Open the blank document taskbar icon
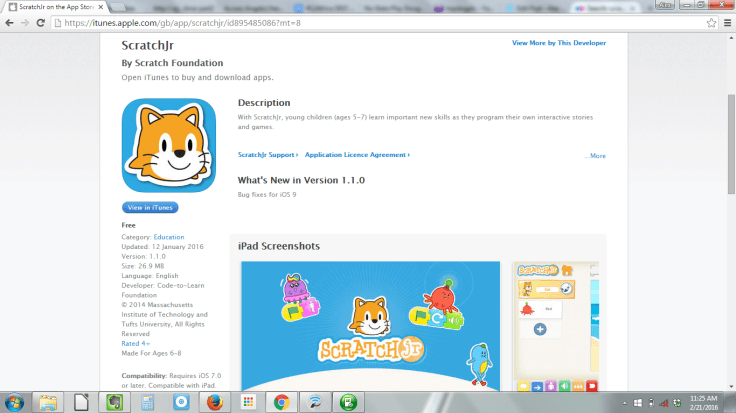This screenshot has width=736, height=413. pyautogui.click(x=81, y=403)
